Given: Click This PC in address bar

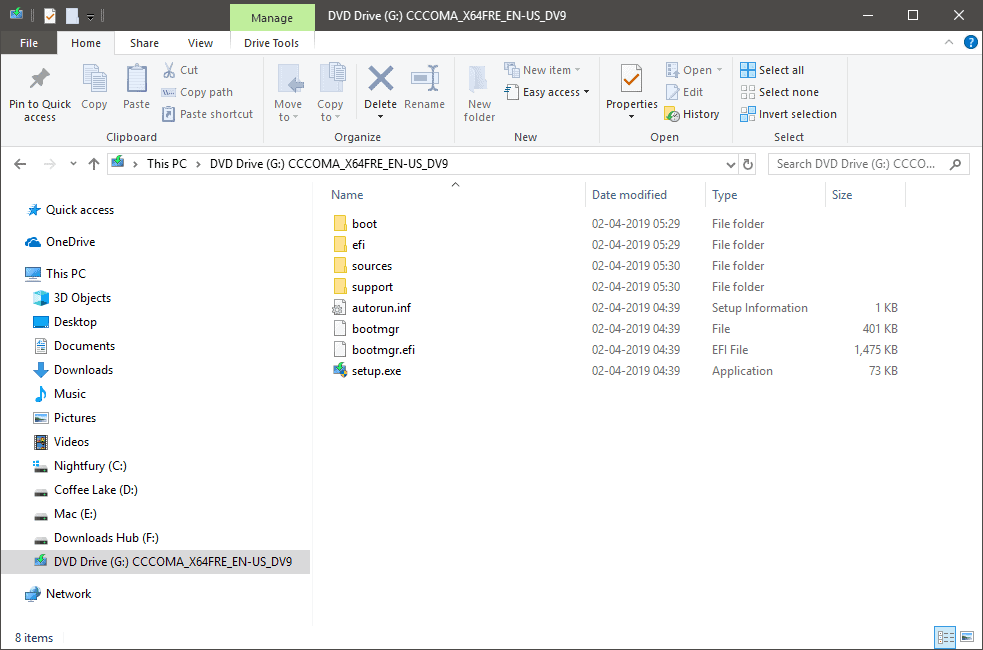Looking at the screenshot, I should [167, 164].
